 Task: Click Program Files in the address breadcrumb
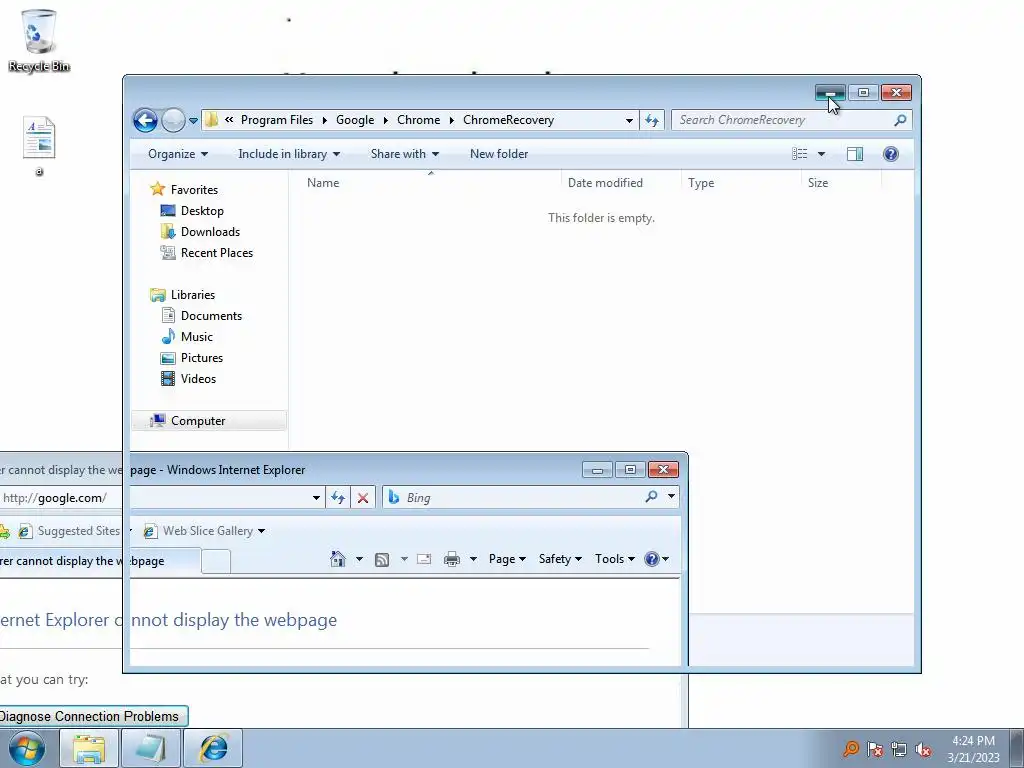coord(277,120)
